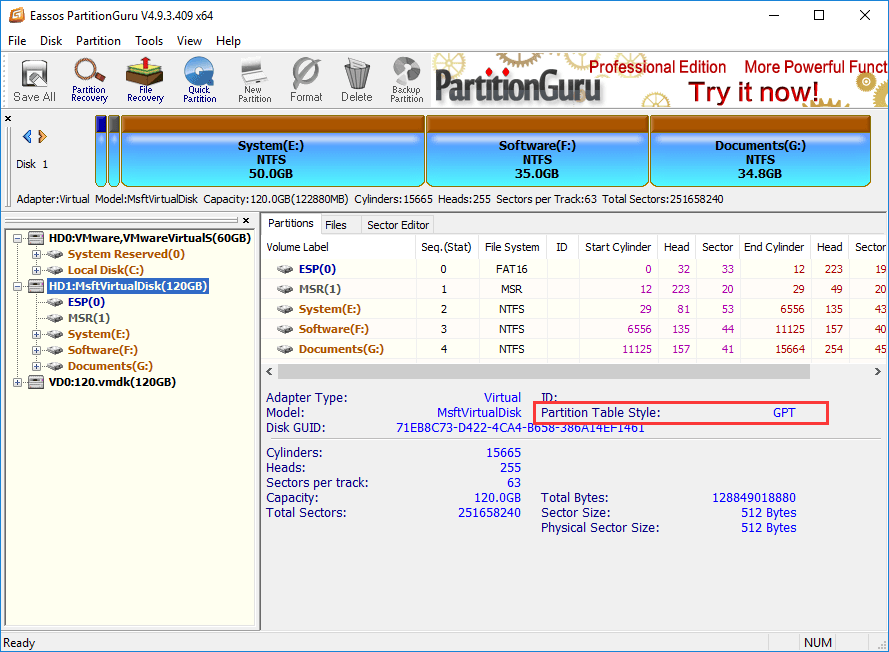The height and width of the screenshot is (652, 889).
Task: Sort by File System column header
Action: pyautogui.click(x=512, y=247)
